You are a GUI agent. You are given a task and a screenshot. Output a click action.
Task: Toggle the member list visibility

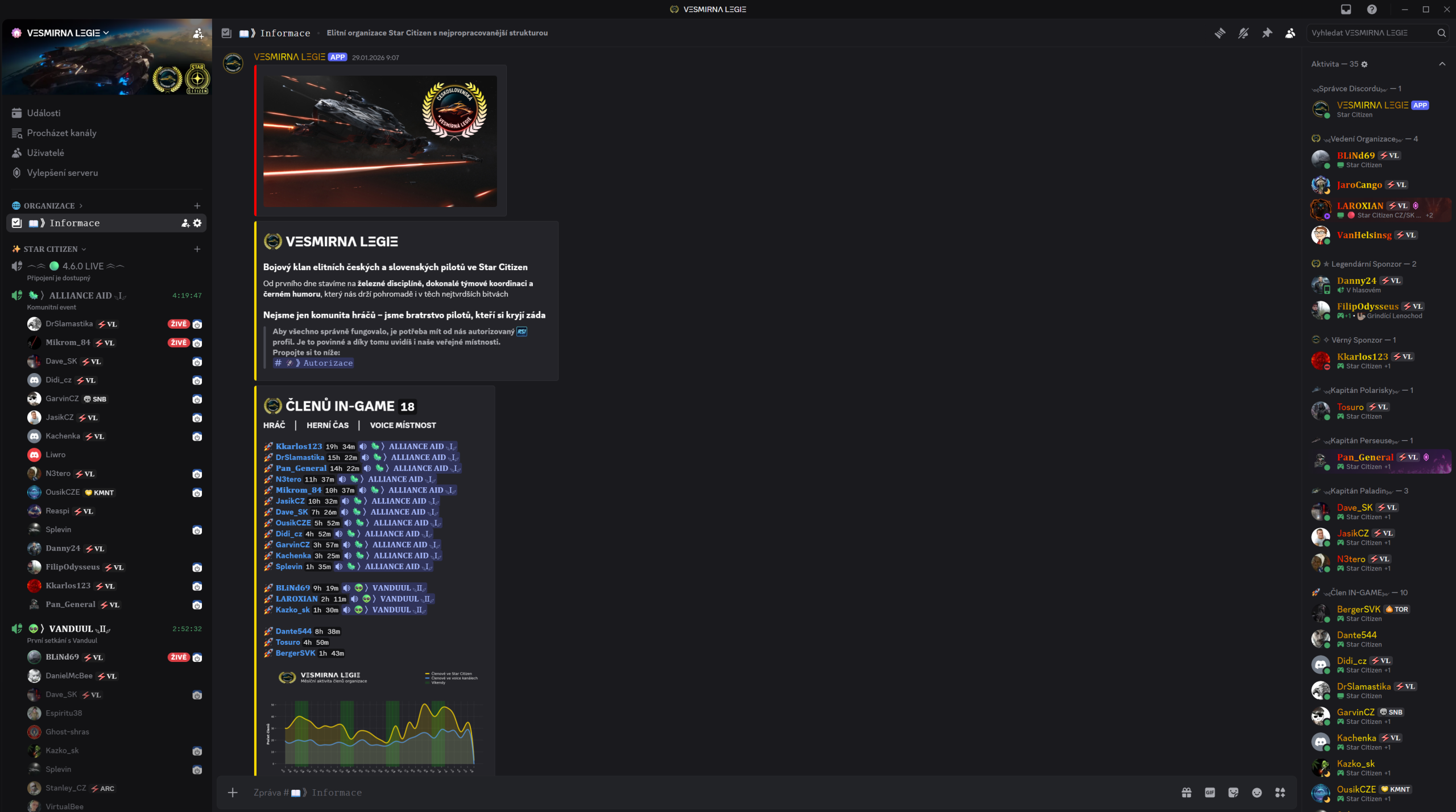click(1290, 33)
